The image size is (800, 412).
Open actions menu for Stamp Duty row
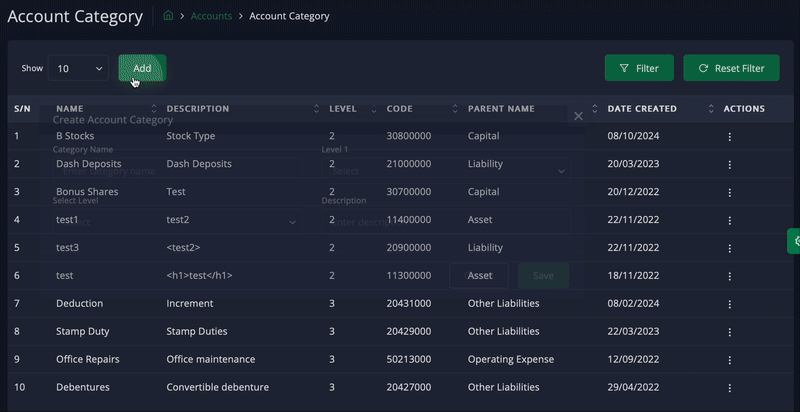coord(729,331)
